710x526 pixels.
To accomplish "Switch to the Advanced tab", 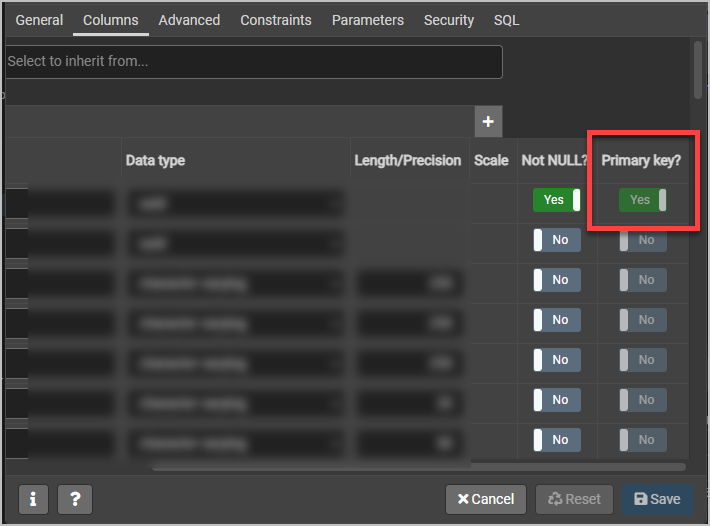I will pyautogui.click(x=189, y=20).
